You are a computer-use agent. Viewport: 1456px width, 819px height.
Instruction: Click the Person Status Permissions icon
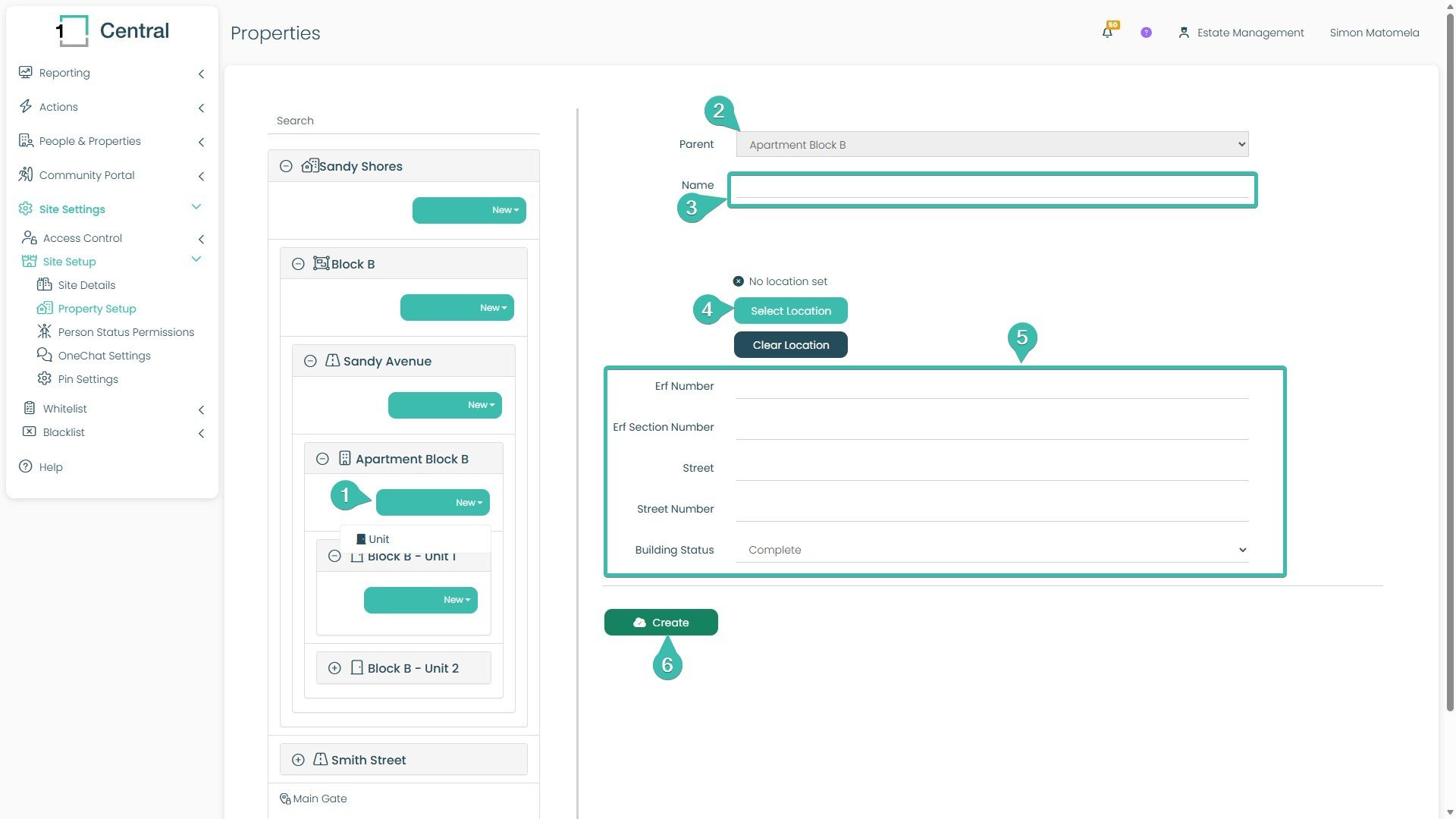point(45,331)
